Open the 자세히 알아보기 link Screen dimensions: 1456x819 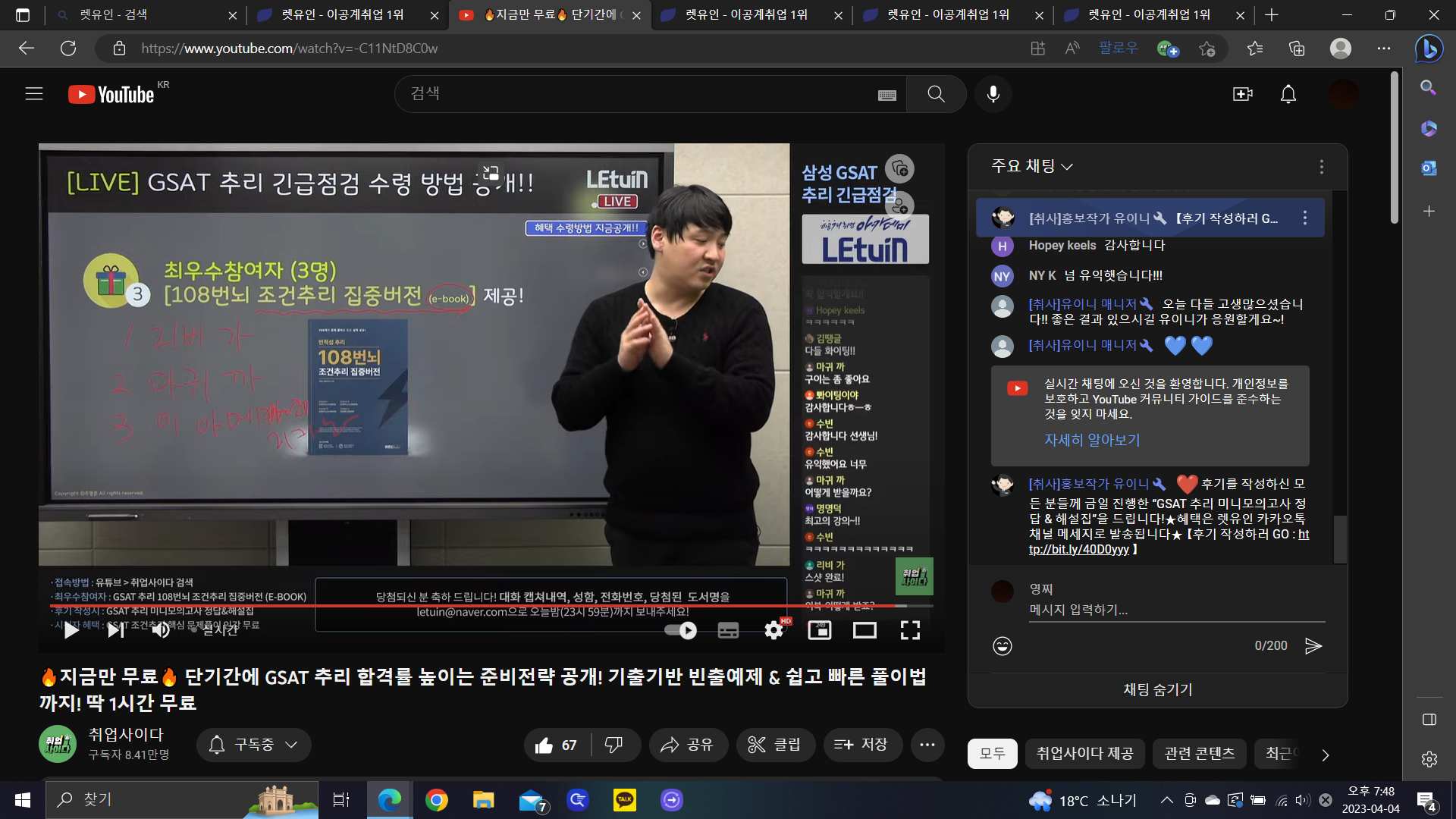point(1092,440)
